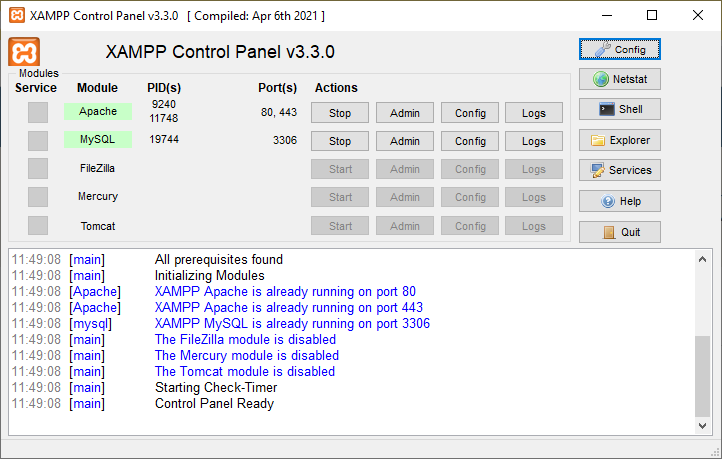
Task: Maximize the XAMPP Control Panel window
Action: [652, 15]
